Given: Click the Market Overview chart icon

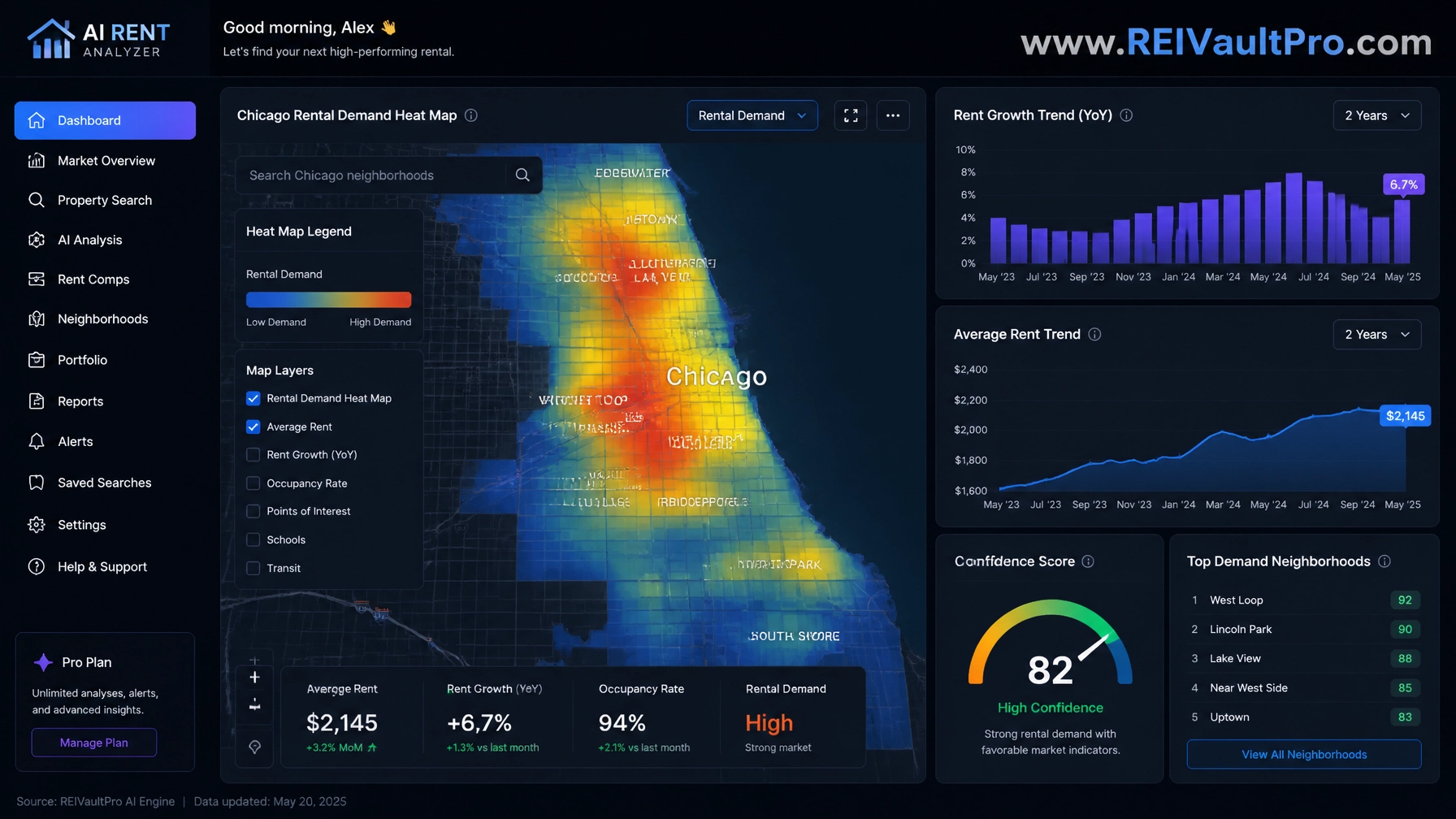Looking at the screenshot, I should [37, 161].
